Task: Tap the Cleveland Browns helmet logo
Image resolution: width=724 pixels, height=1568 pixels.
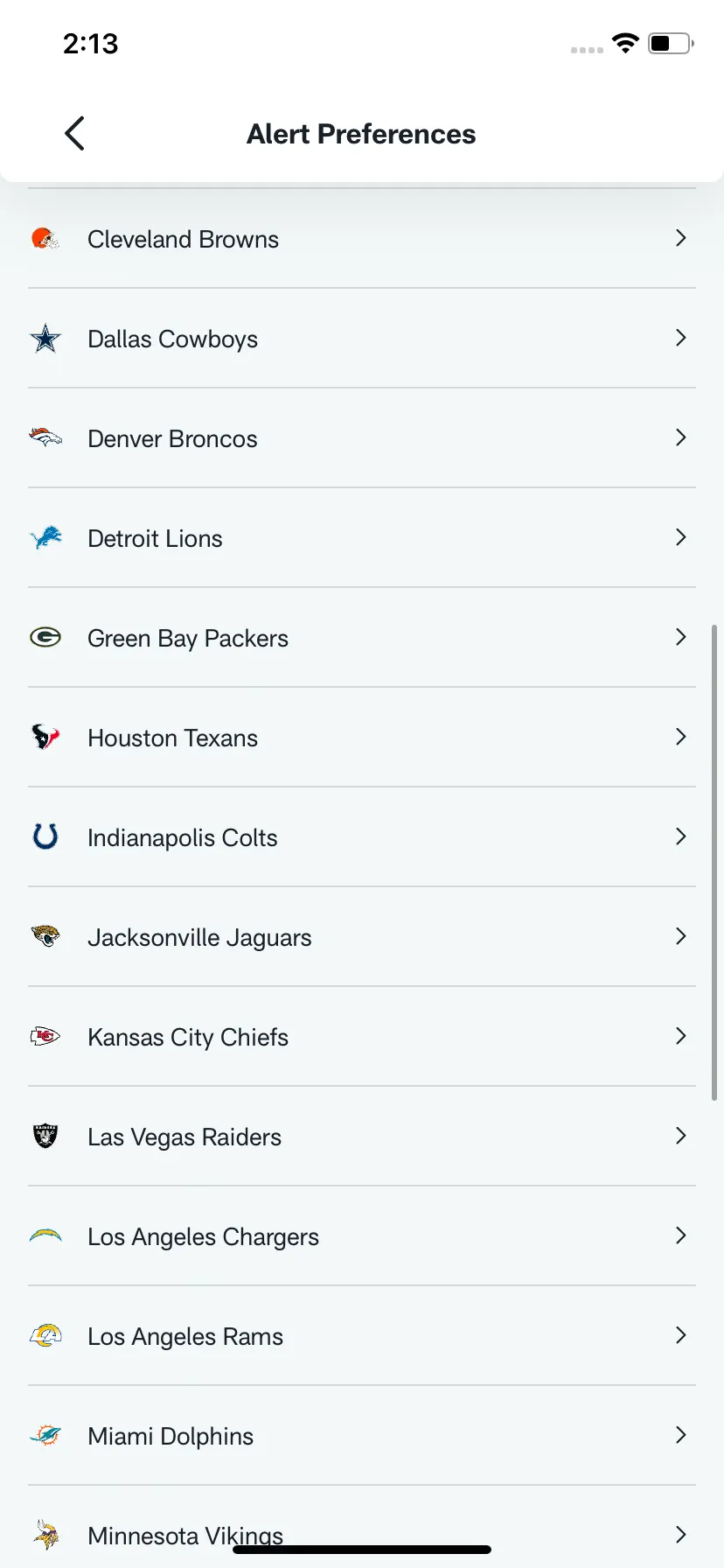Action: pyautogui.click(x=45, y=238)
